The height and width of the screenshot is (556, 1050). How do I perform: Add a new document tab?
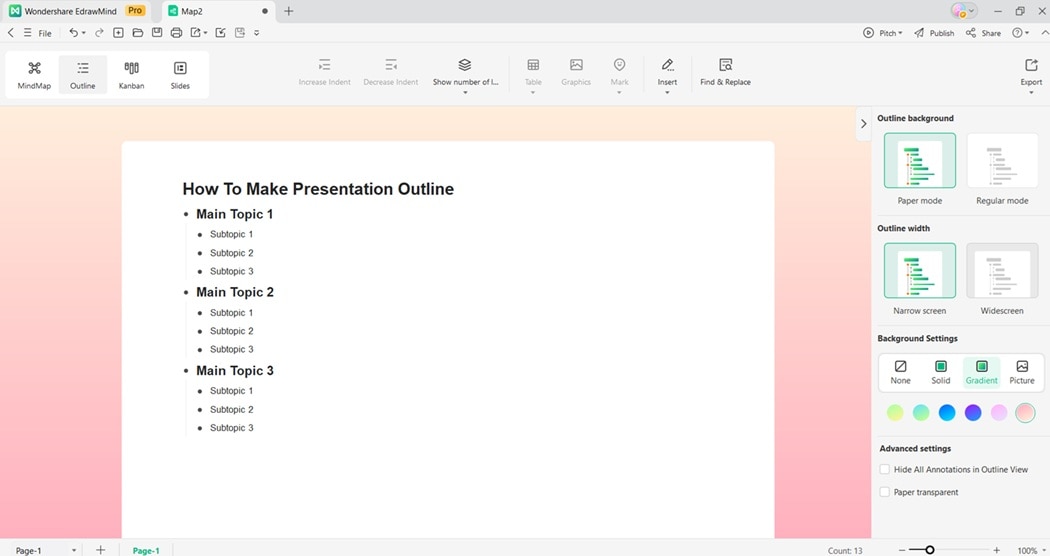click(x=289, y=11)
